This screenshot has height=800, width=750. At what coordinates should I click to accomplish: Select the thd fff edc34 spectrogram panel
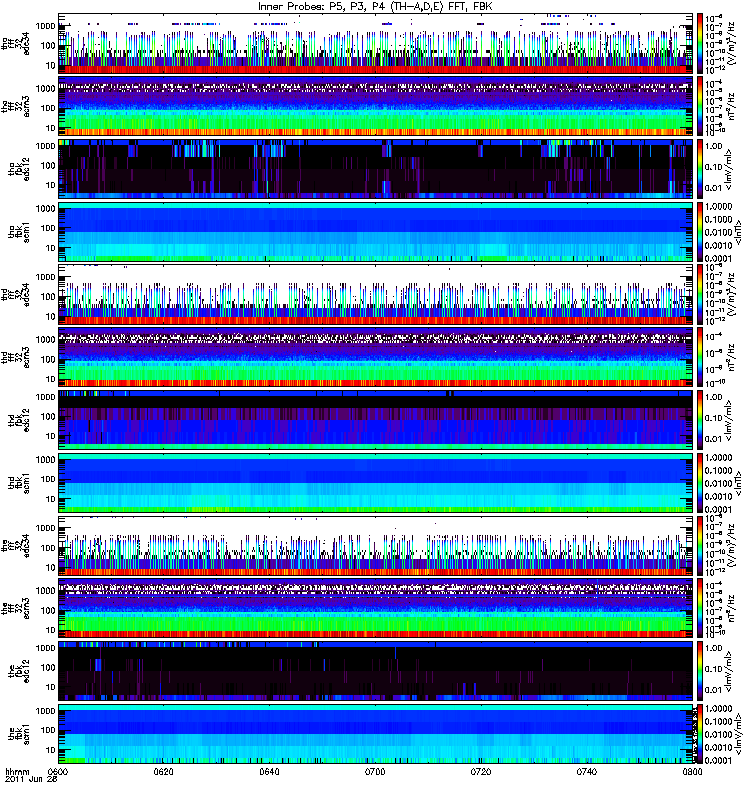[376, 294]
